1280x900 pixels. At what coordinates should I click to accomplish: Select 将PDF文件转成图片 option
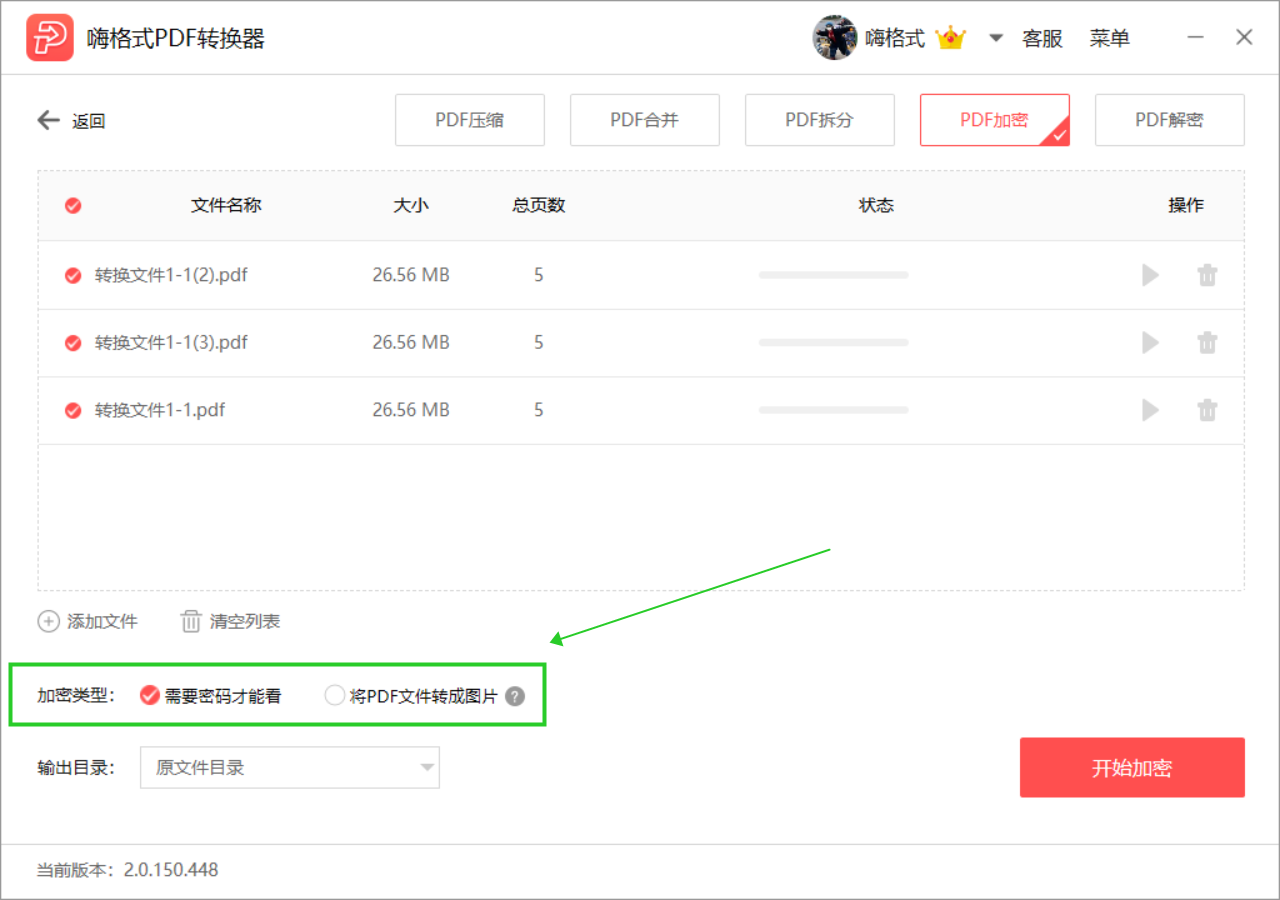[334, 696]
